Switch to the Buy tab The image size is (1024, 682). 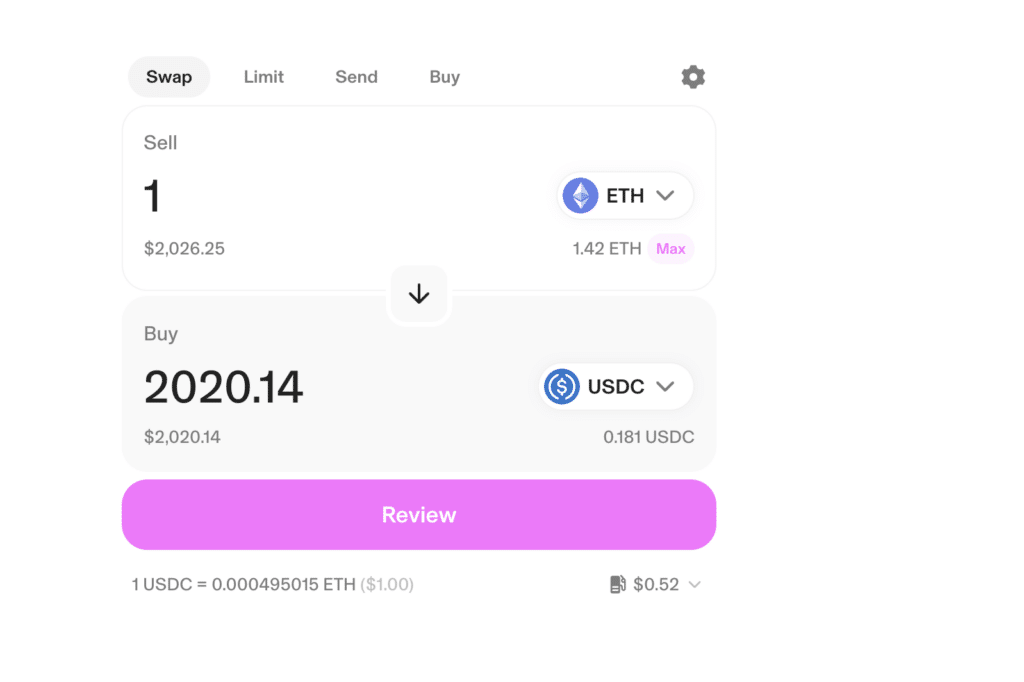point(445,77)
